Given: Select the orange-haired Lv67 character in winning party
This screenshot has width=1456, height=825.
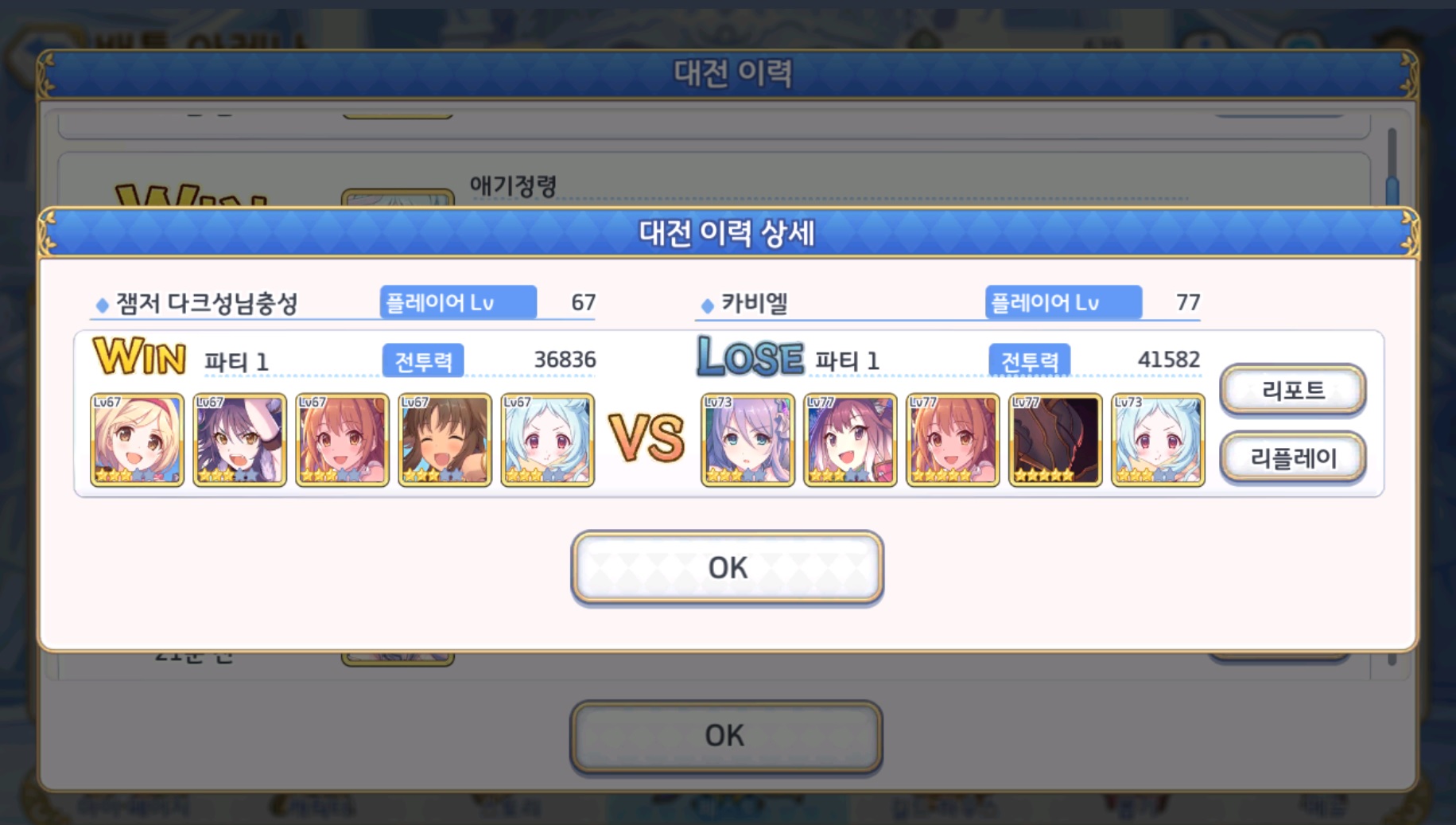Looking at the screenshot, I should coord(342,439).
